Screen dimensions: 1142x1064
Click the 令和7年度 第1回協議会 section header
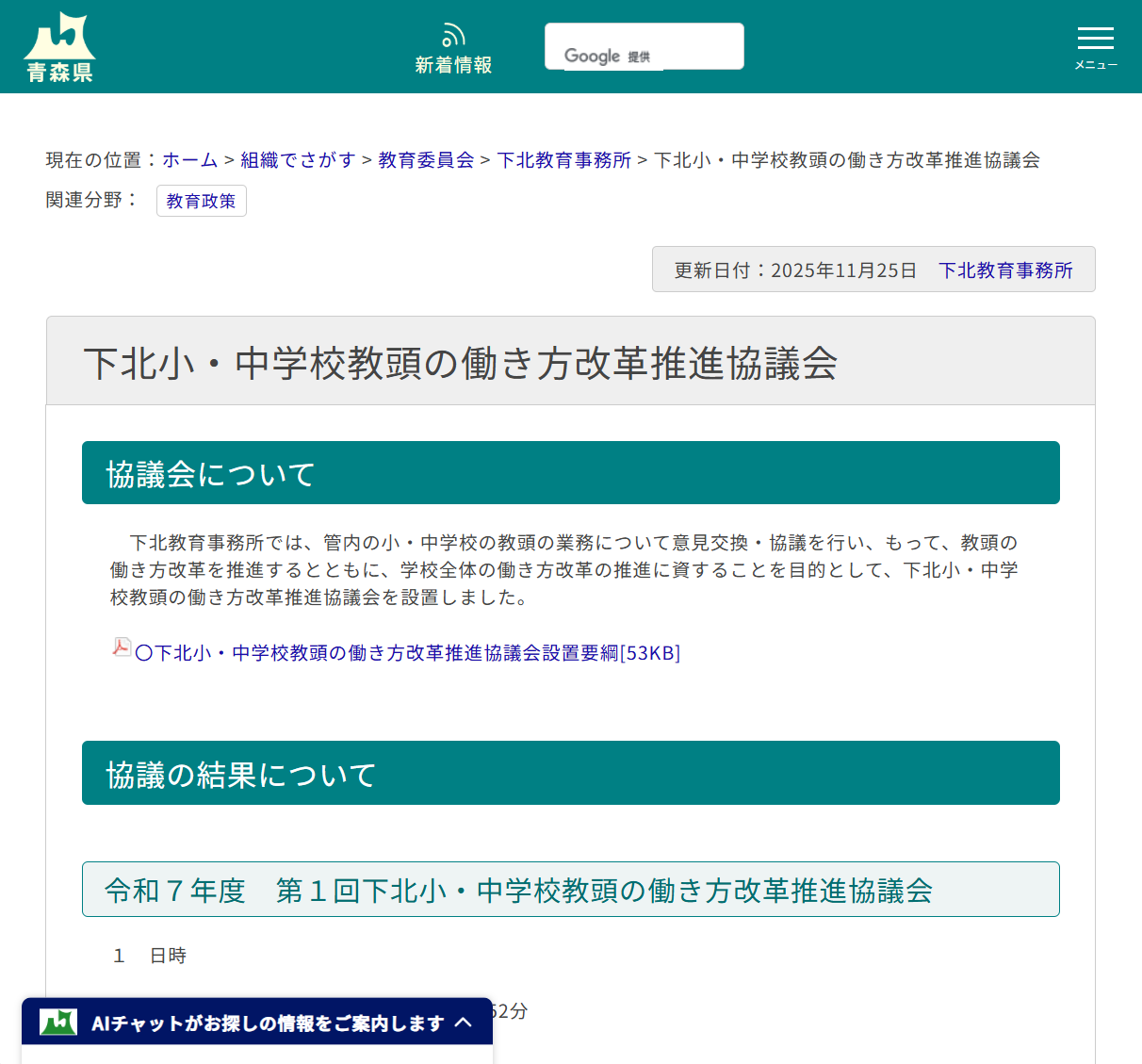(571, 889)
